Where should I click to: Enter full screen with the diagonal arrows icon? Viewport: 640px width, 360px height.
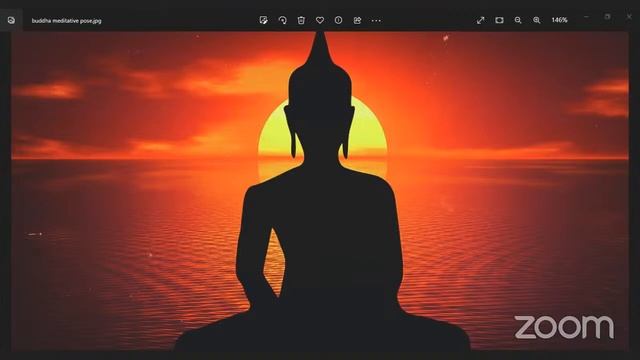[x=480, y=20]
